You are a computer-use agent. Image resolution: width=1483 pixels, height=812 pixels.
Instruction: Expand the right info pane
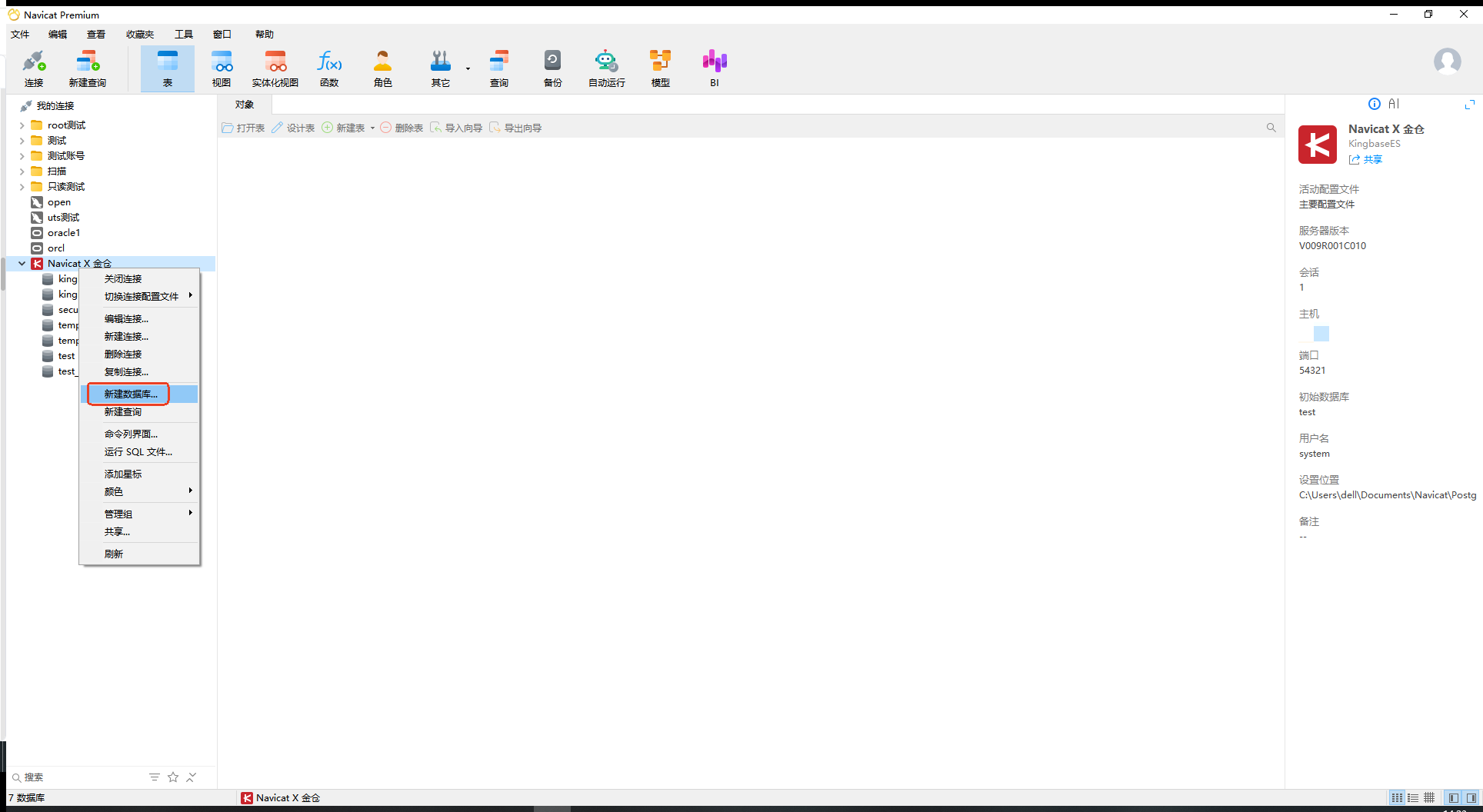[1470, 104]
